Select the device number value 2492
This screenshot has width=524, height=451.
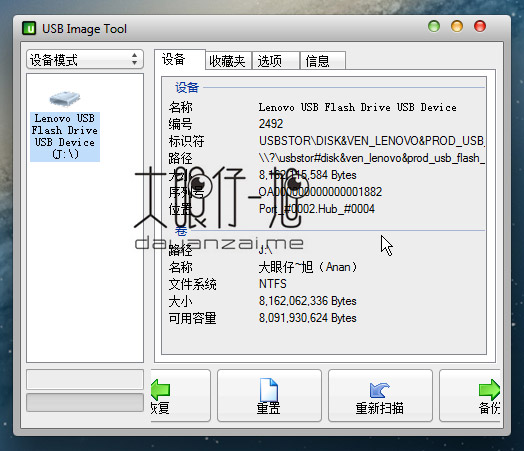tap(271, 124)
